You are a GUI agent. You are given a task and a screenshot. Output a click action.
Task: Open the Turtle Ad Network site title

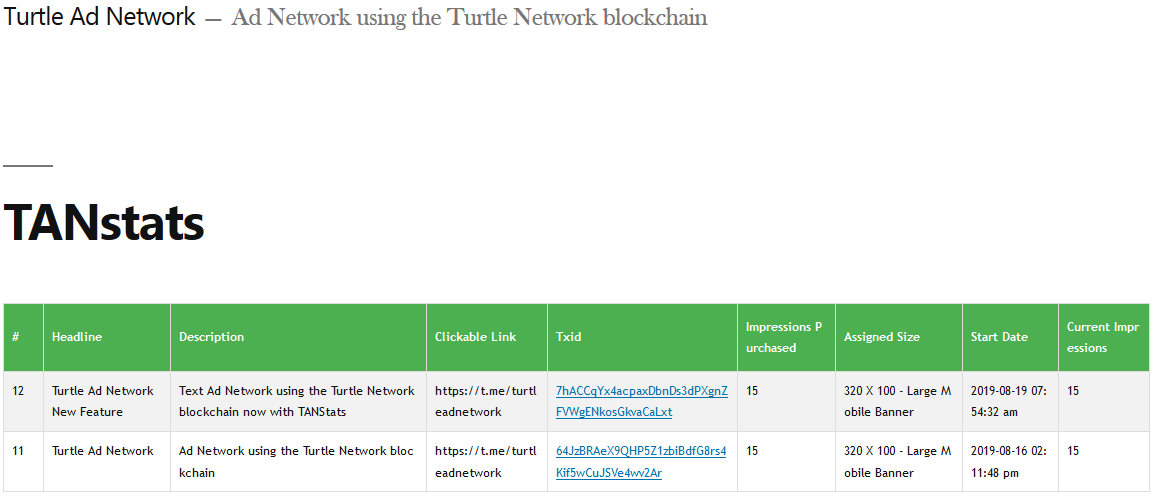click(100, 16)
